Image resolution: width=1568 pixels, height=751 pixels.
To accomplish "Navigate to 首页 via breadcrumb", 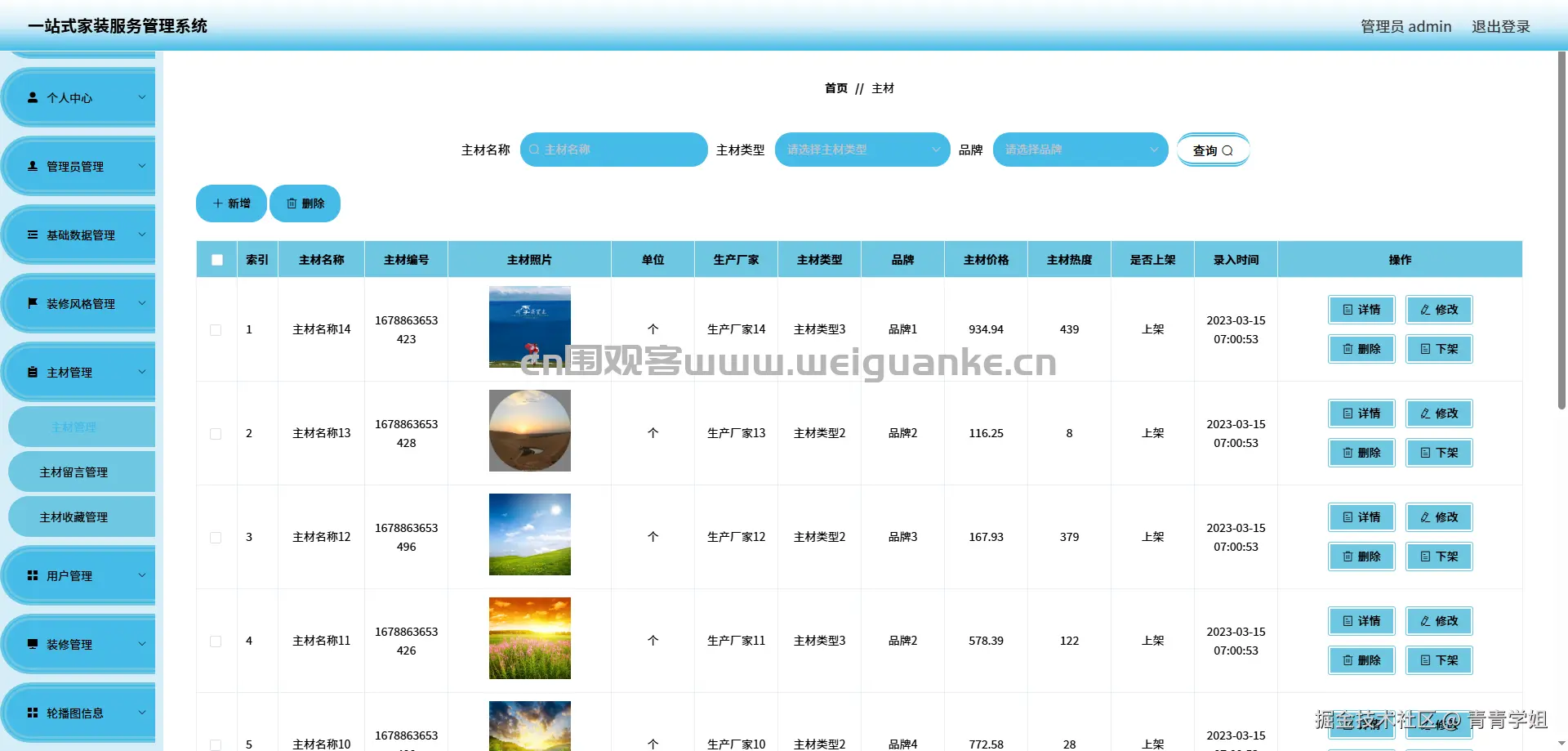I will 835,88.
